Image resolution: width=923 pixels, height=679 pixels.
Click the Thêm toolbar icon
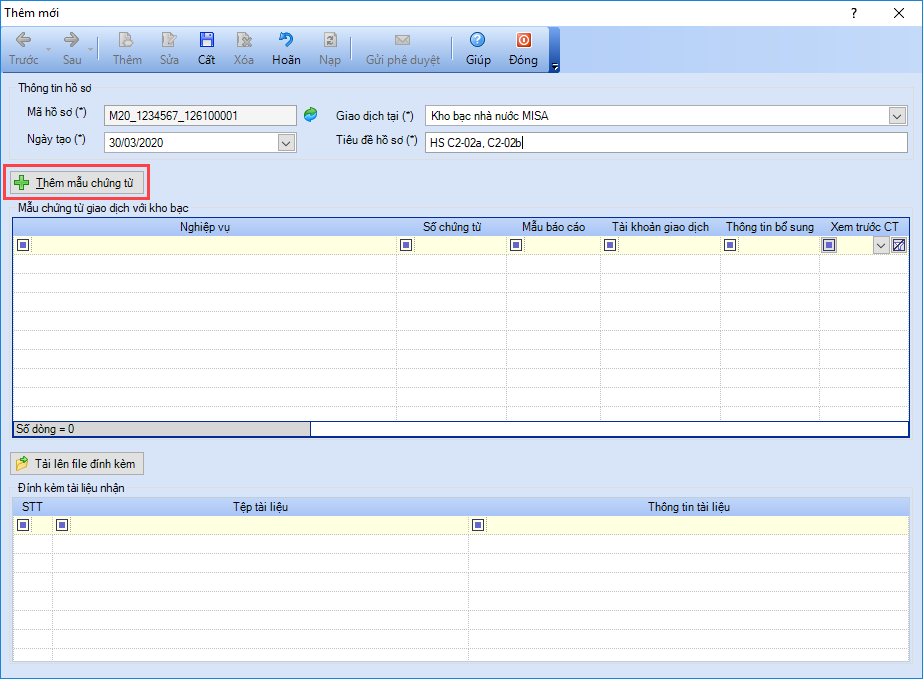127,40
